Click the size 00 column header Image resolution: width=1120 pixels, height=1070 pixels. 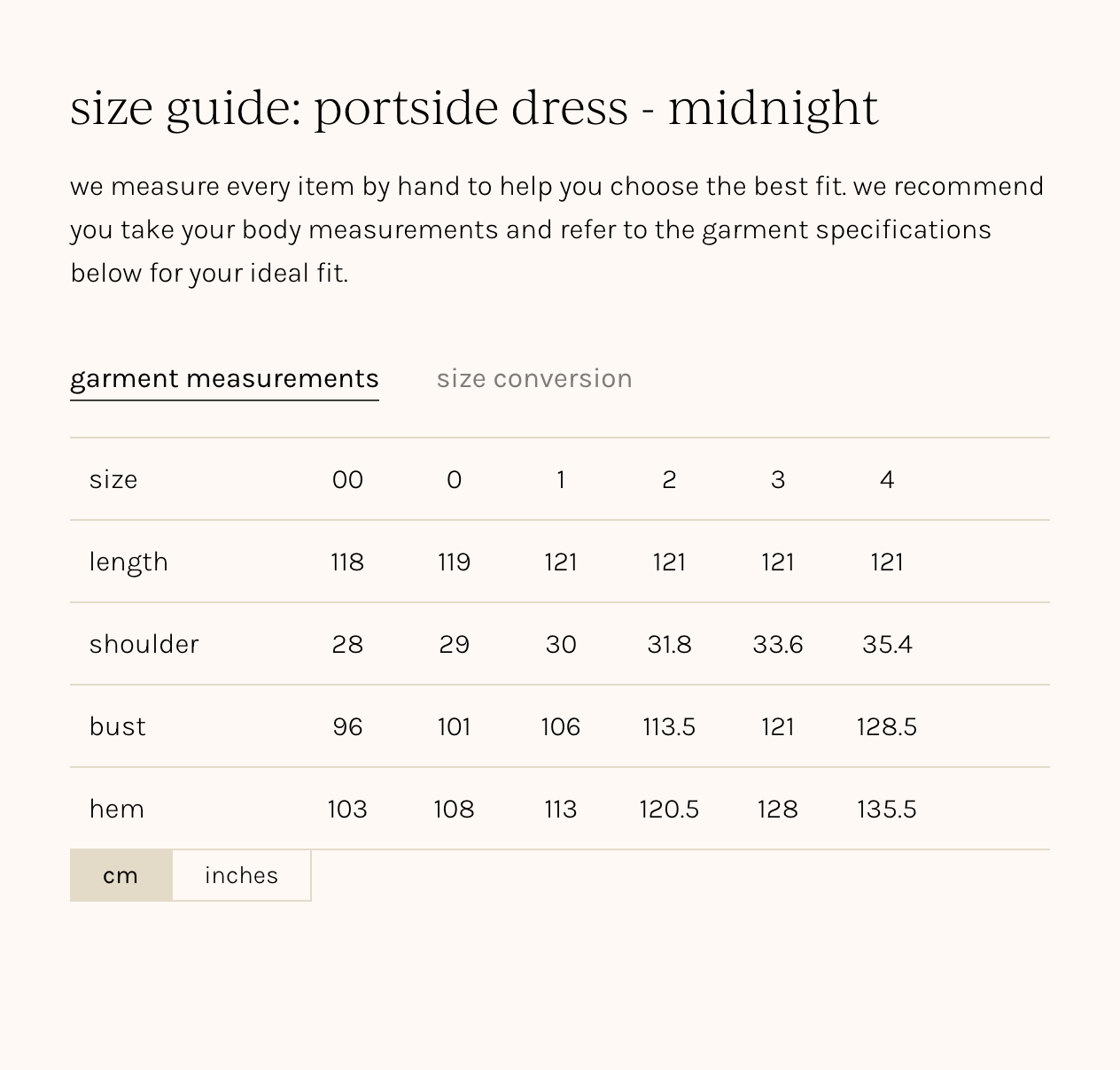point(347,479)
